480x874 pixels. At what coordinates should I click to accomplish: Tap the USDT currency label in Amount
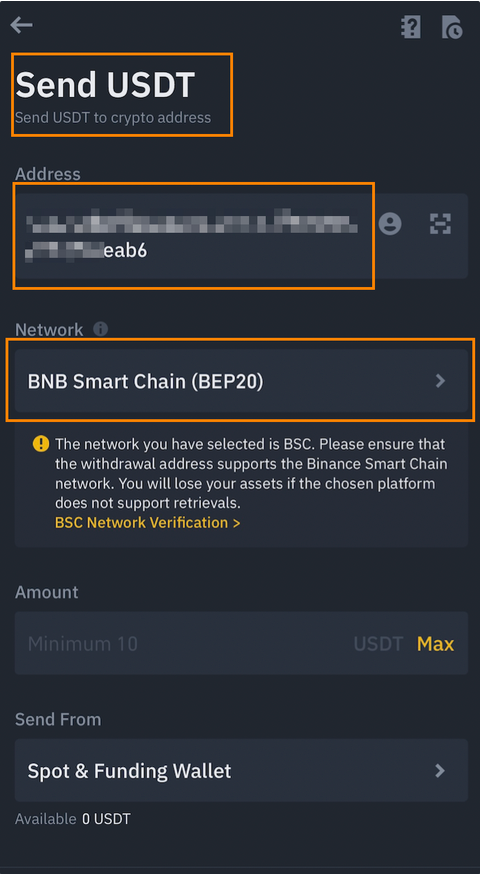pyautogui.click(x=378, y=644)
